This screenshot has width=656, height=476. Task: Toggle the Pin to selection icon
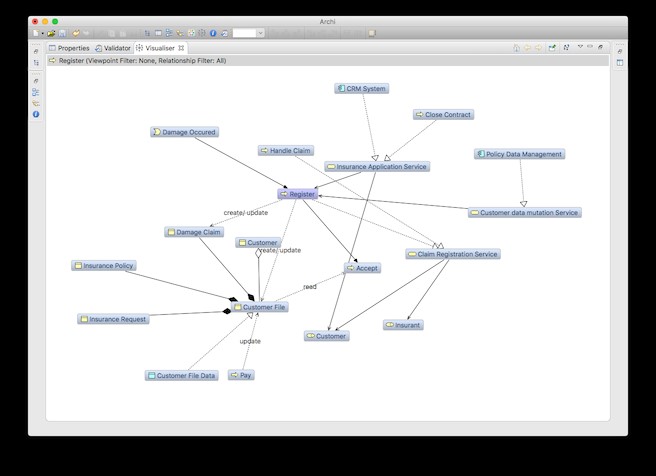[x=552, y=48]
